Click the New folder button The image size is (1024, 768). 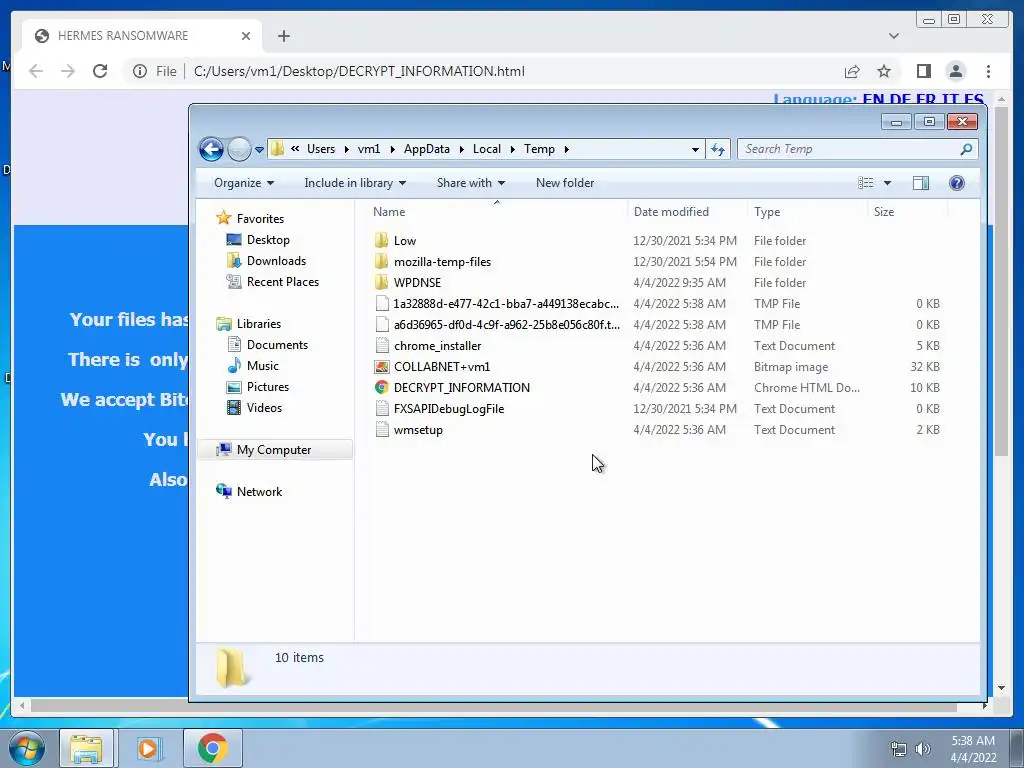click(x=565, y=183)
